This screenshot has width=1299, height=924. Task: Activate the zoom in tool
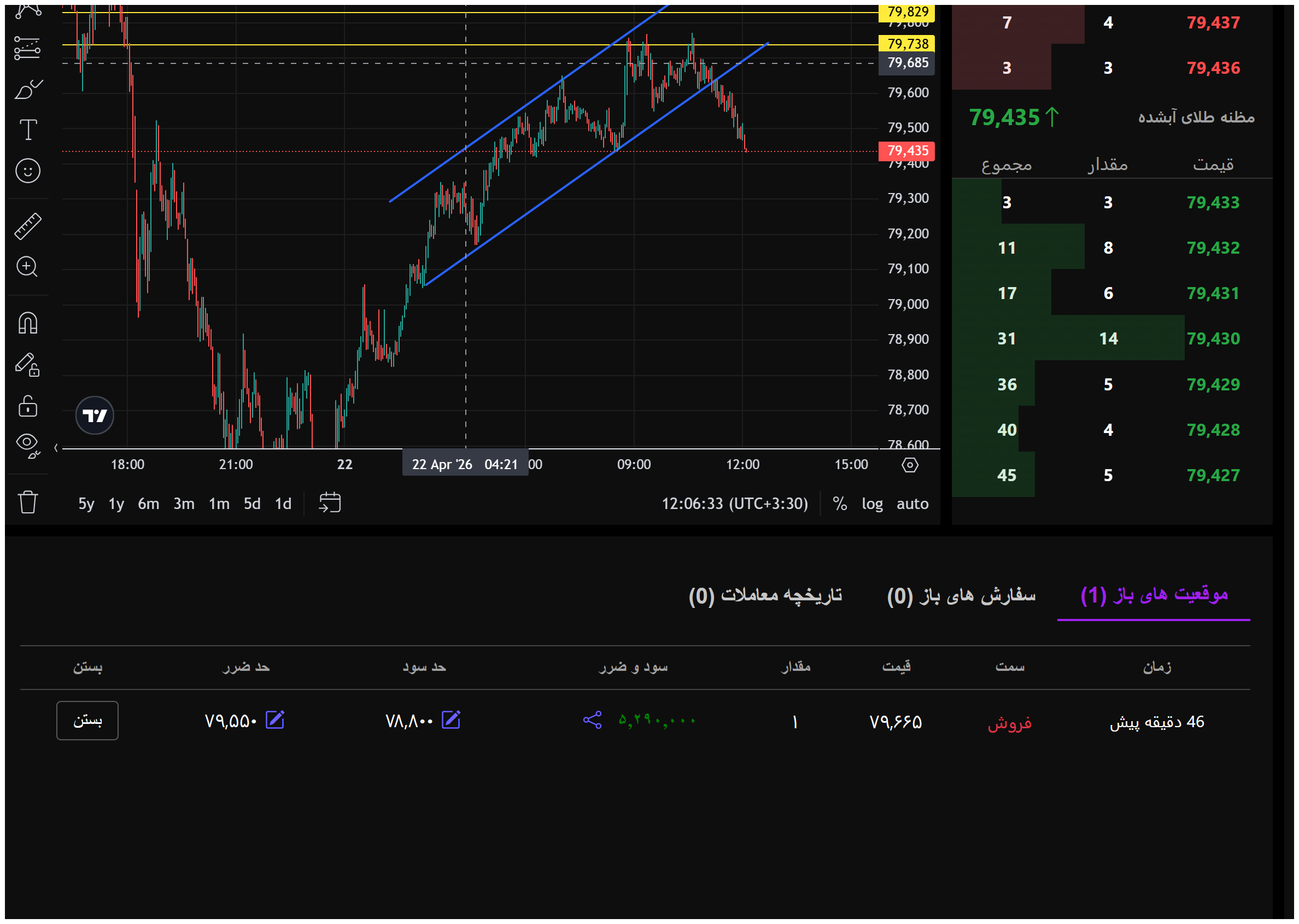pos(27,267)
